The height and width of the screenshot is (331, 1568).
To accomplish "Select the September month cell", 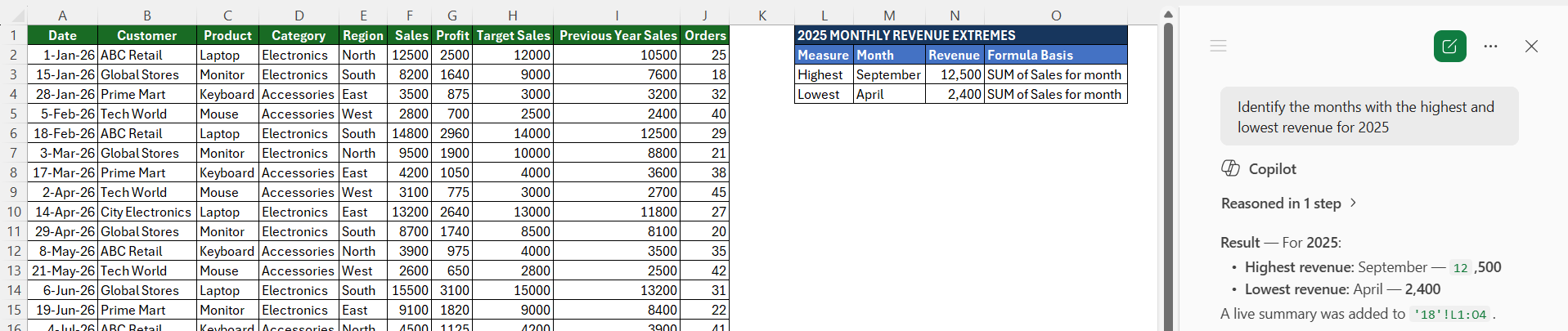I will pos(889,74).
